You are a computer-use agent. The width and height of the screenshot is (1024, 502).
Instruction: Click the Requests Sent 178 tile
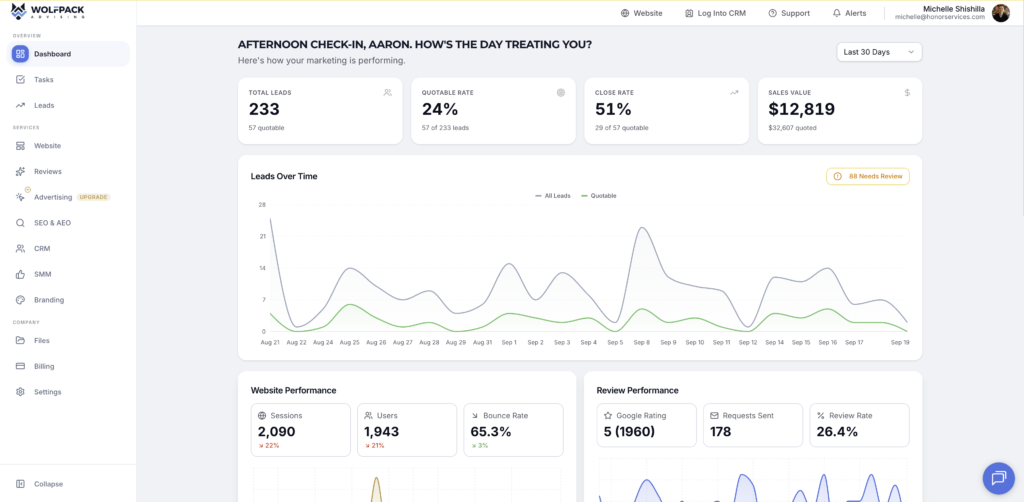click(752, 425)
